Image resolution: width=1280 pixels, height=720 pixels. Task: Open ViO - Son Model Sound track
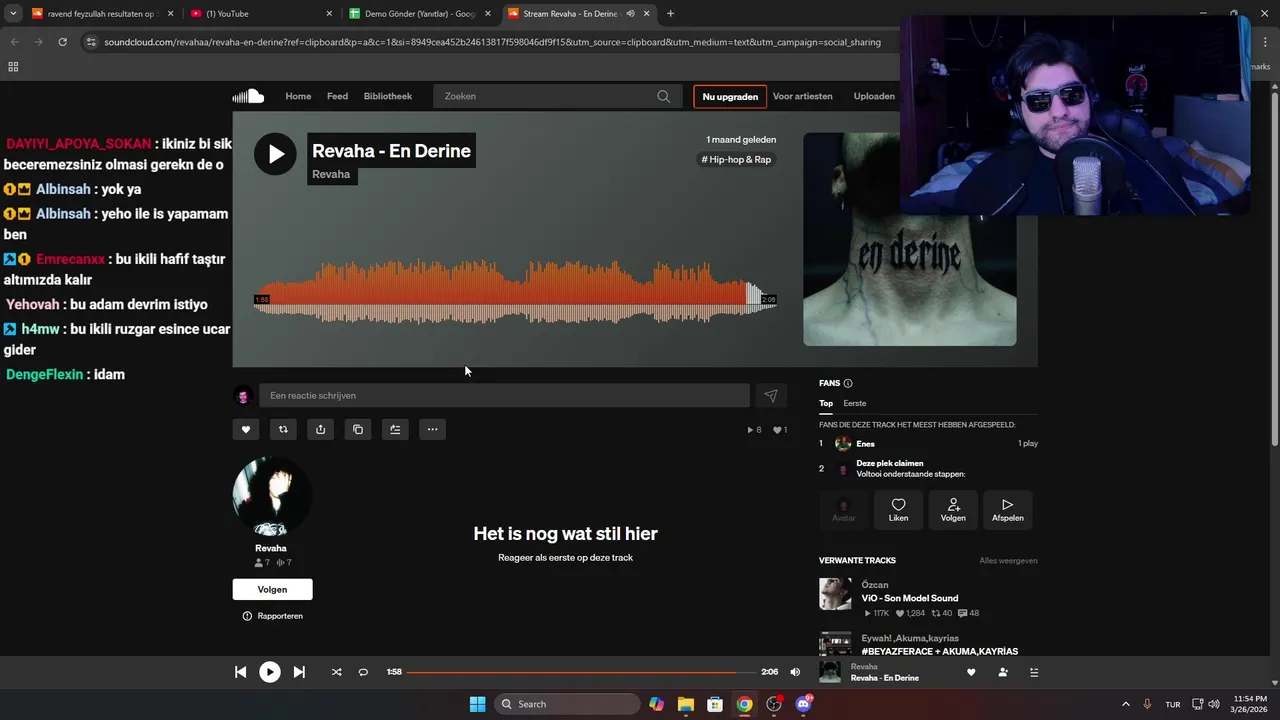click(910, 598)
